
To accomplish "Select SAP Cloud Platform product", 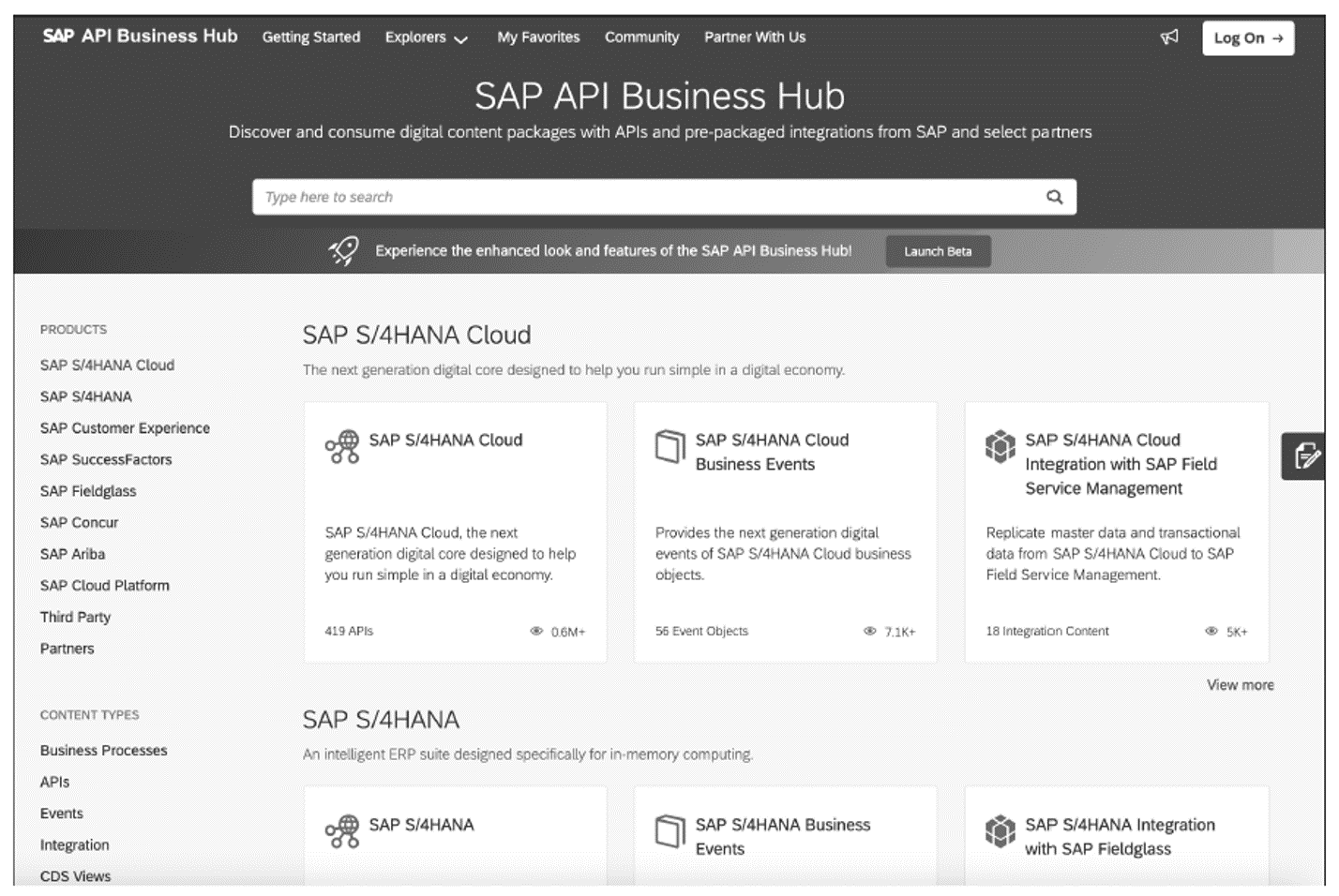I will pyautogui.click(x=105, y=586).
